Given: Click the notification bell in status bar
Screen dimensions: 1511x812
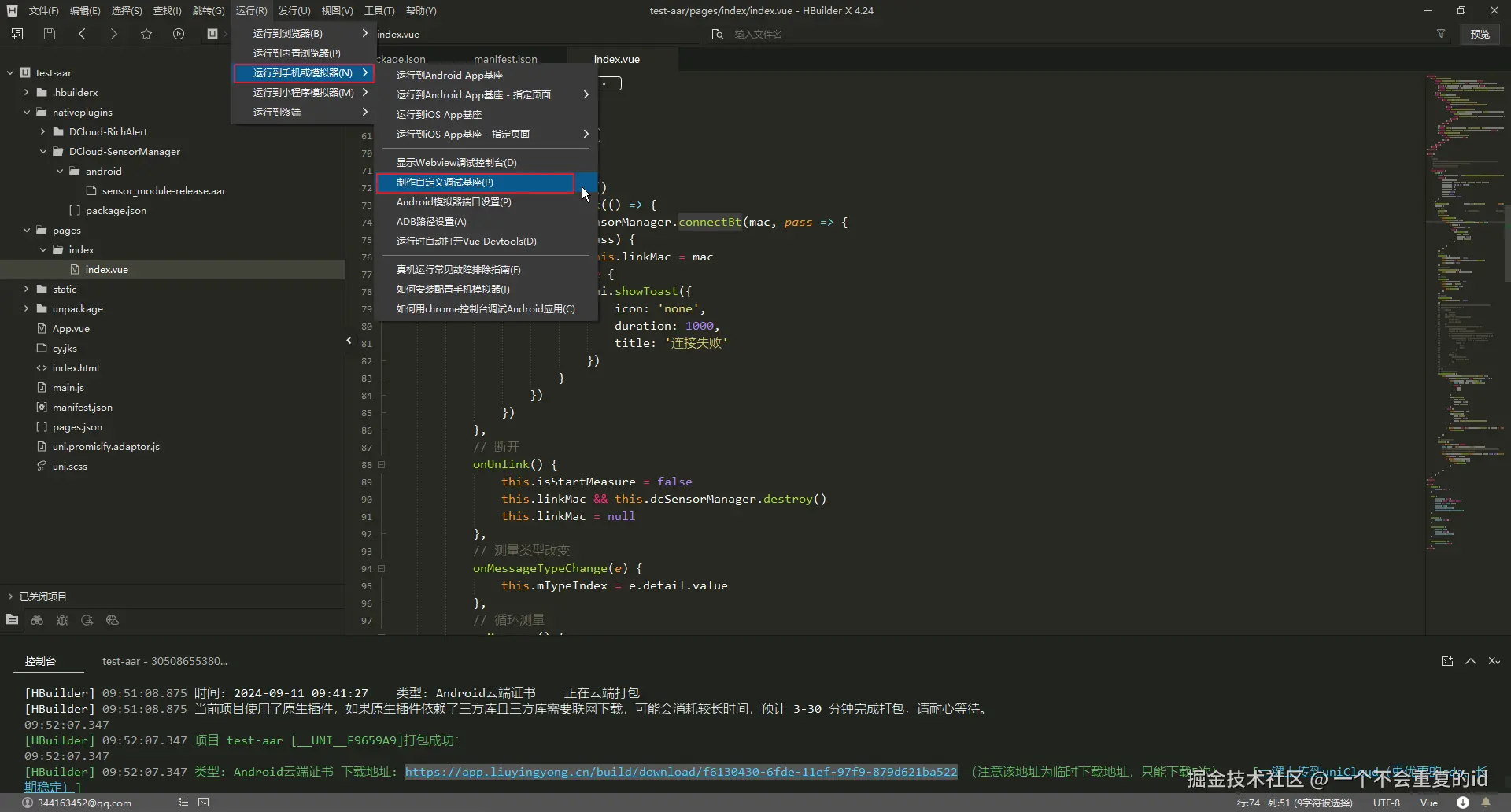Looking at the screenshot, I should (x=1486, y=803).
